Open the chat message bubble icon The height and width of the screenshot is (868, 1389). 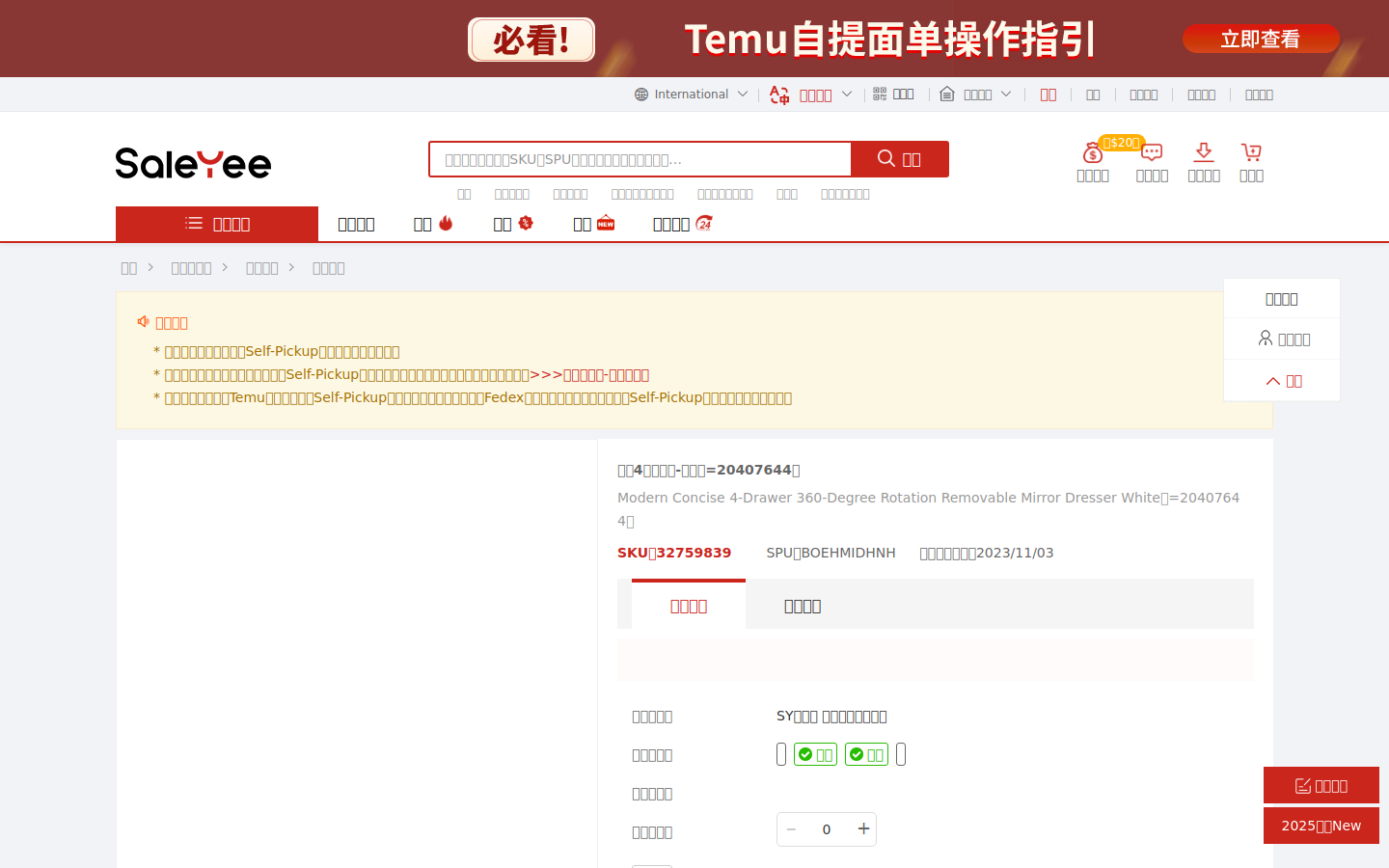[x=1152, y=153]
